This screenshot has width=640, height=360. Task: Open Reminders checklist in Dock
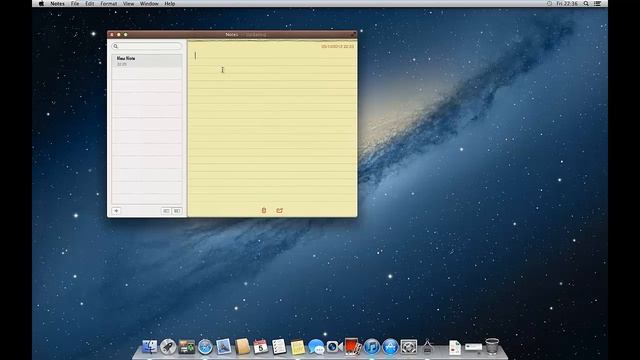pyautogui.click(x=279, y=347)
